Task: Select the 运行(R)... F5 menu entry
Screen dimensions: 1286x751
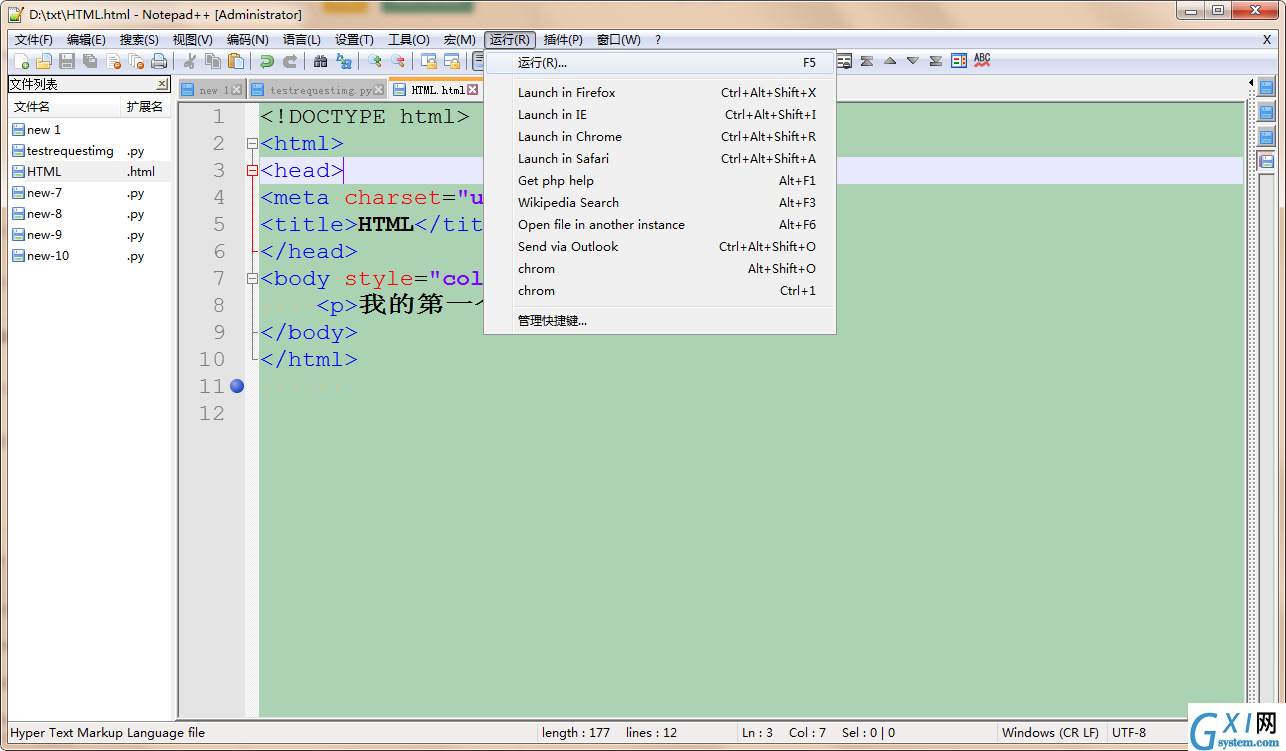Action: coord(660,63)
